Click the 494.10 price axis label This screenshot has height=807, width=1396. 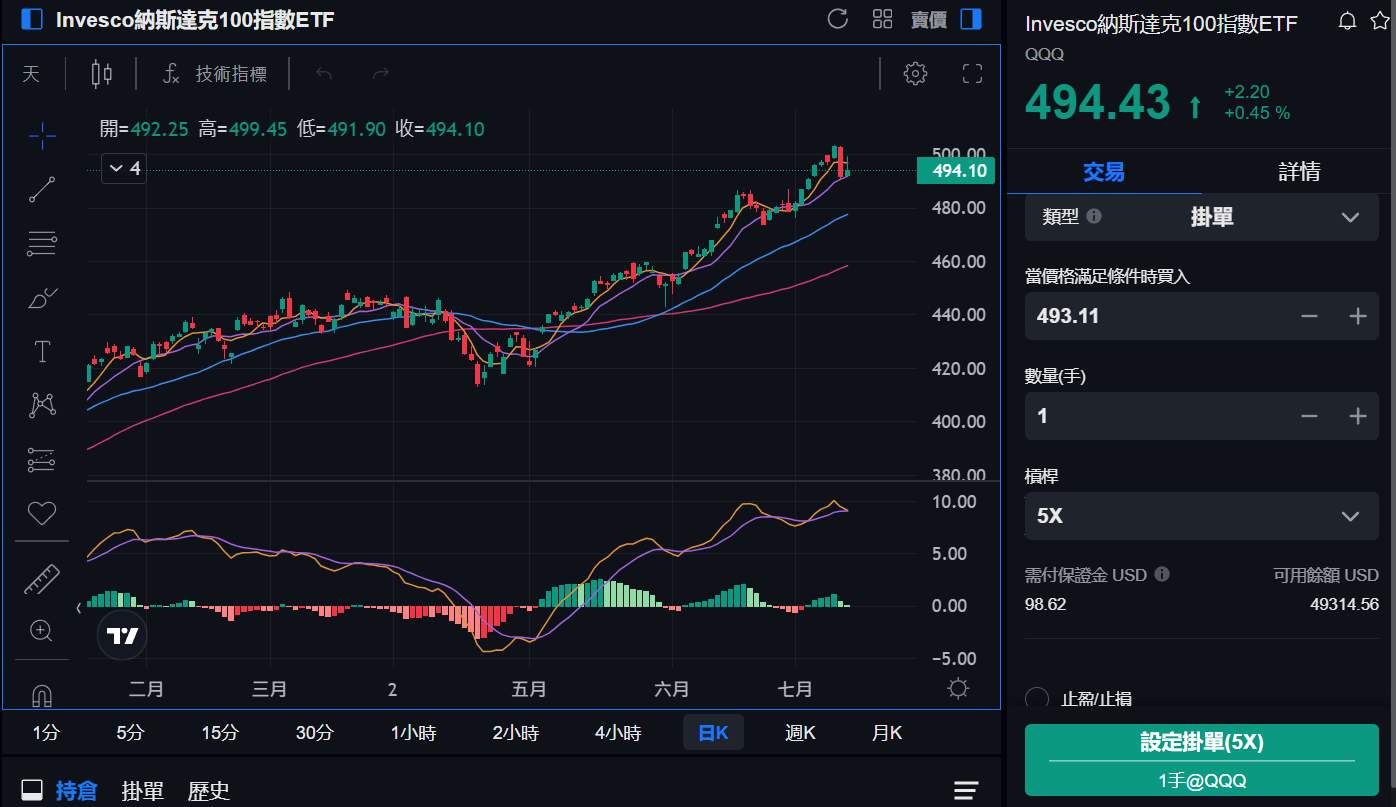pos(955,171)
